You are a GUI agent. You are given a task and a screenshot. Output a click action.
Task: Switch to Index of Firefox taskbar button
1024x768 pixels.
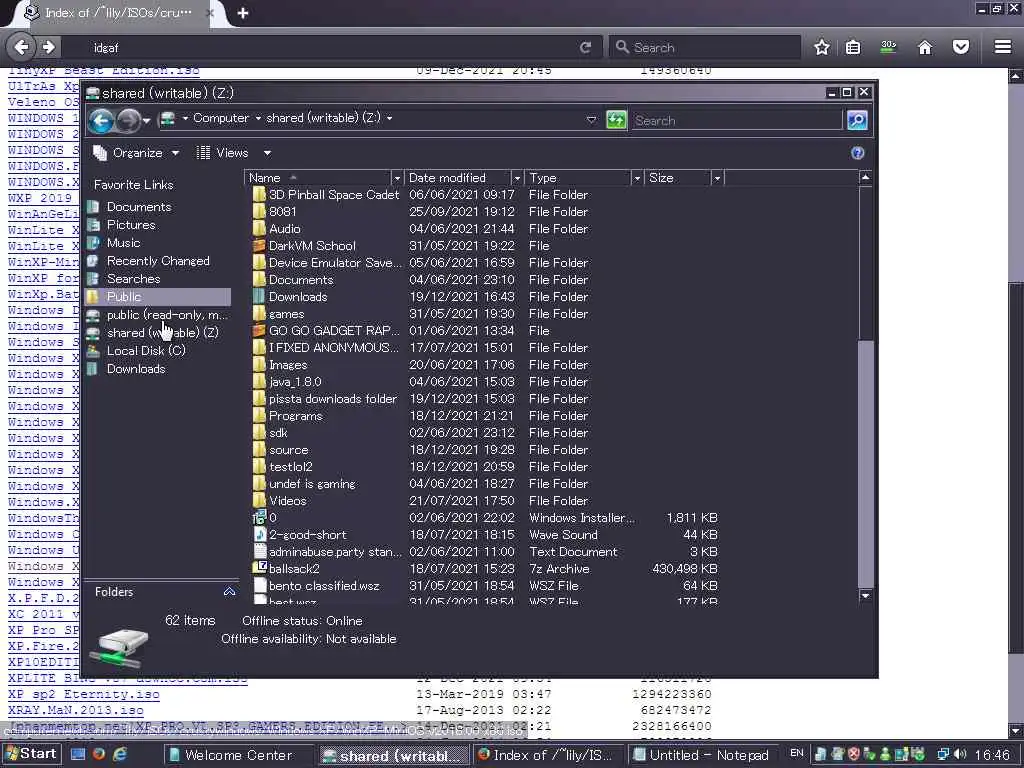tap(546, 755)
